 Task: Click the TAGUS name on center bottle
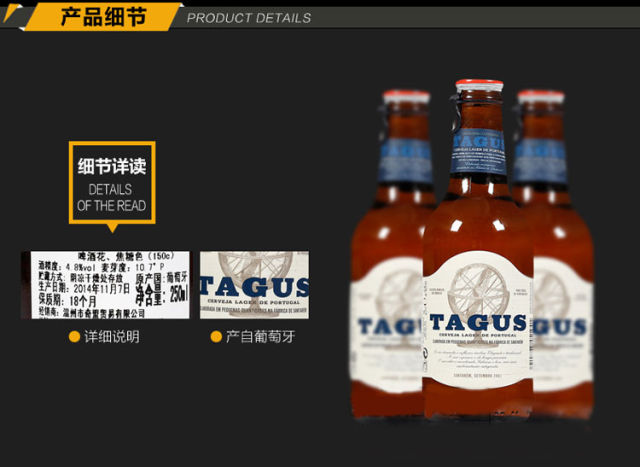click(x=478, y=323)
